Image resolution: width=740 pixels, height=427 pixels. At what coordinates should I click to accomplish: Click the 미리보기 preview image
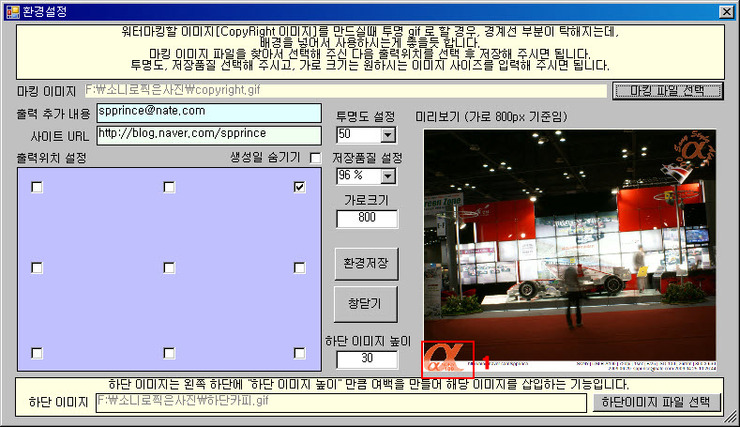point(570,251)
